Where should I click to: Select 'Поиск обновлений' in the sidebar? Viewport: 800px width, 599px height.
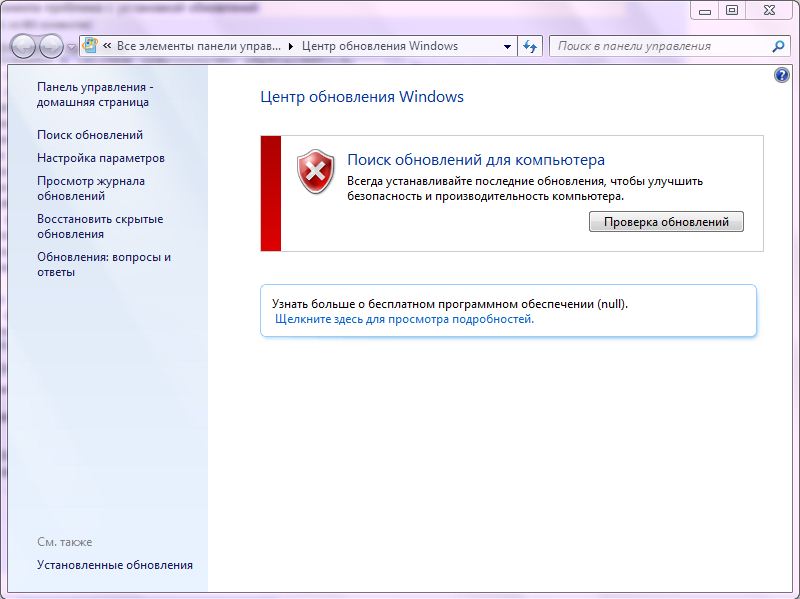[90, 135]
